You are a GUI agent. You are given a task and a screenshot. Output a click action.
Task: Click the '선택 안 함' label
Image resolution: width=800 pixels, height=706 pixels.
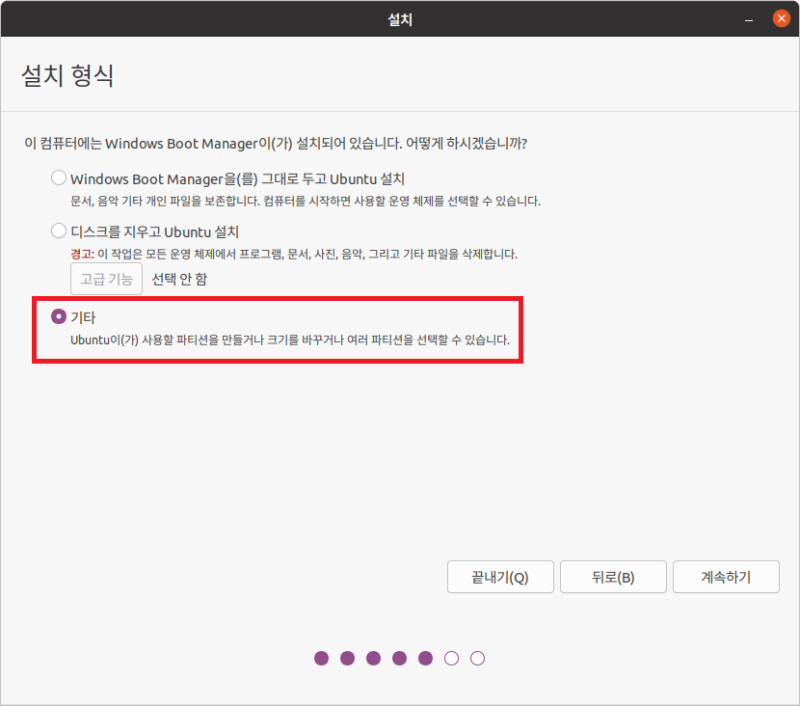pos(180,279)
